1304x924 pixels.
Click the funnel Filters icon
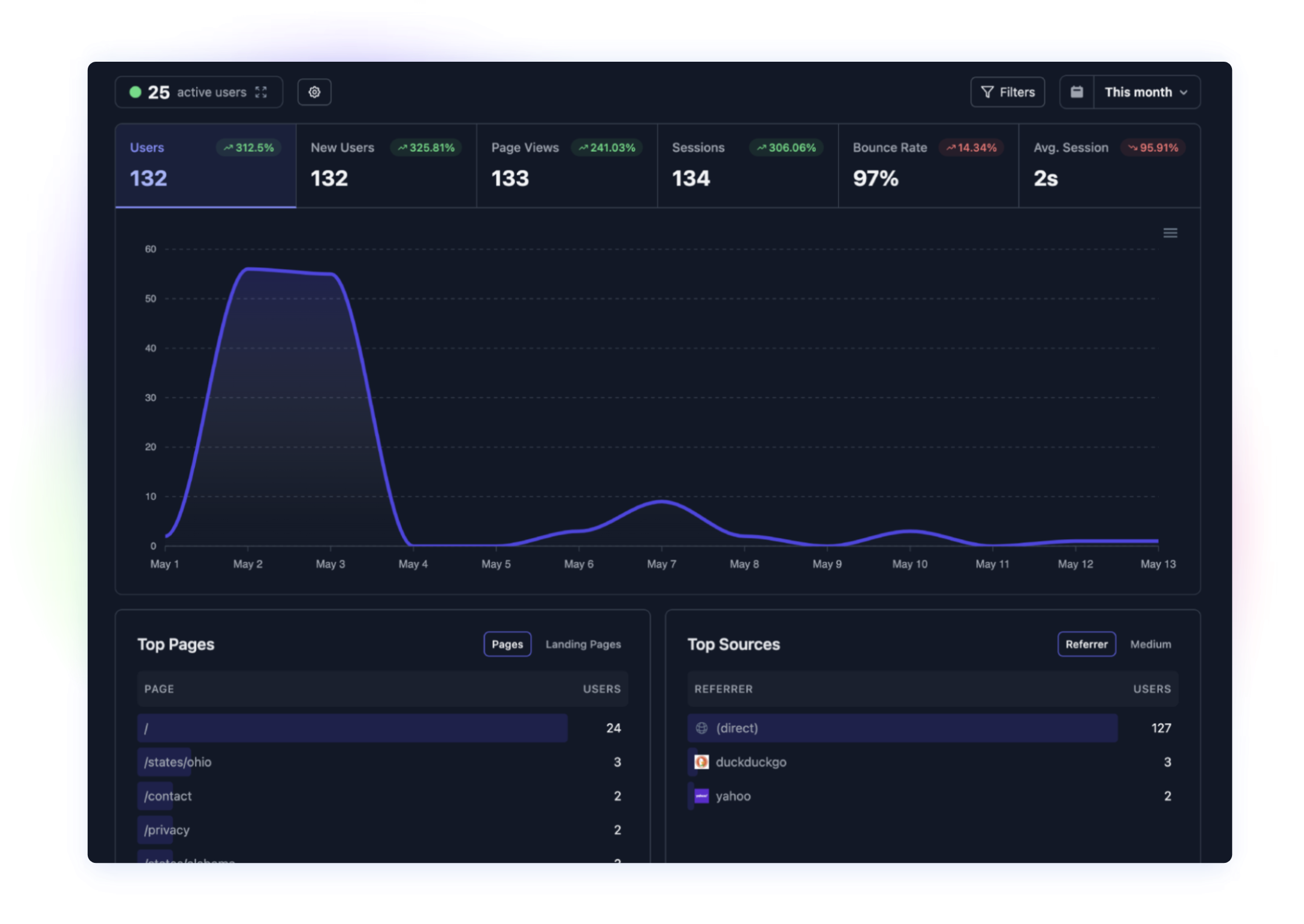click(987, 92)
